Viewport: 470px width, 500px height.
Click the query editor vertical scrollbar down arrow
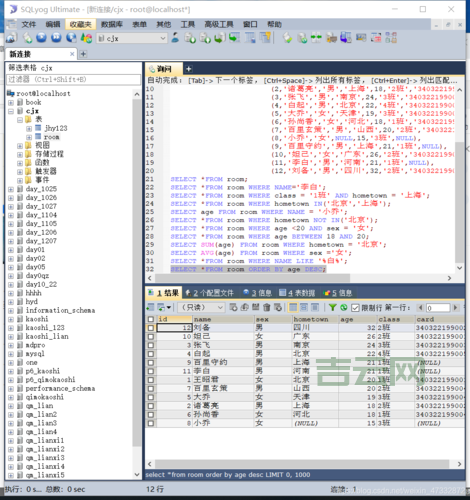point(459,268)
